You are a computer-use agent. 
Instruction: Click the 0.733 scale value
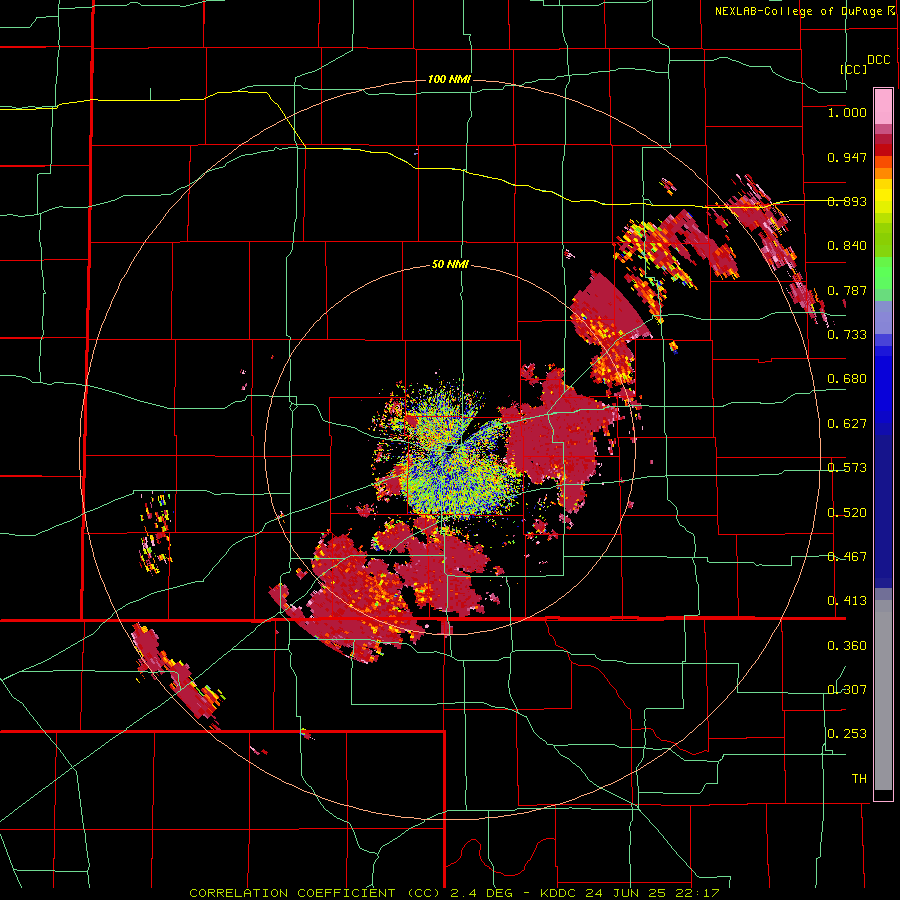[847, 335]
